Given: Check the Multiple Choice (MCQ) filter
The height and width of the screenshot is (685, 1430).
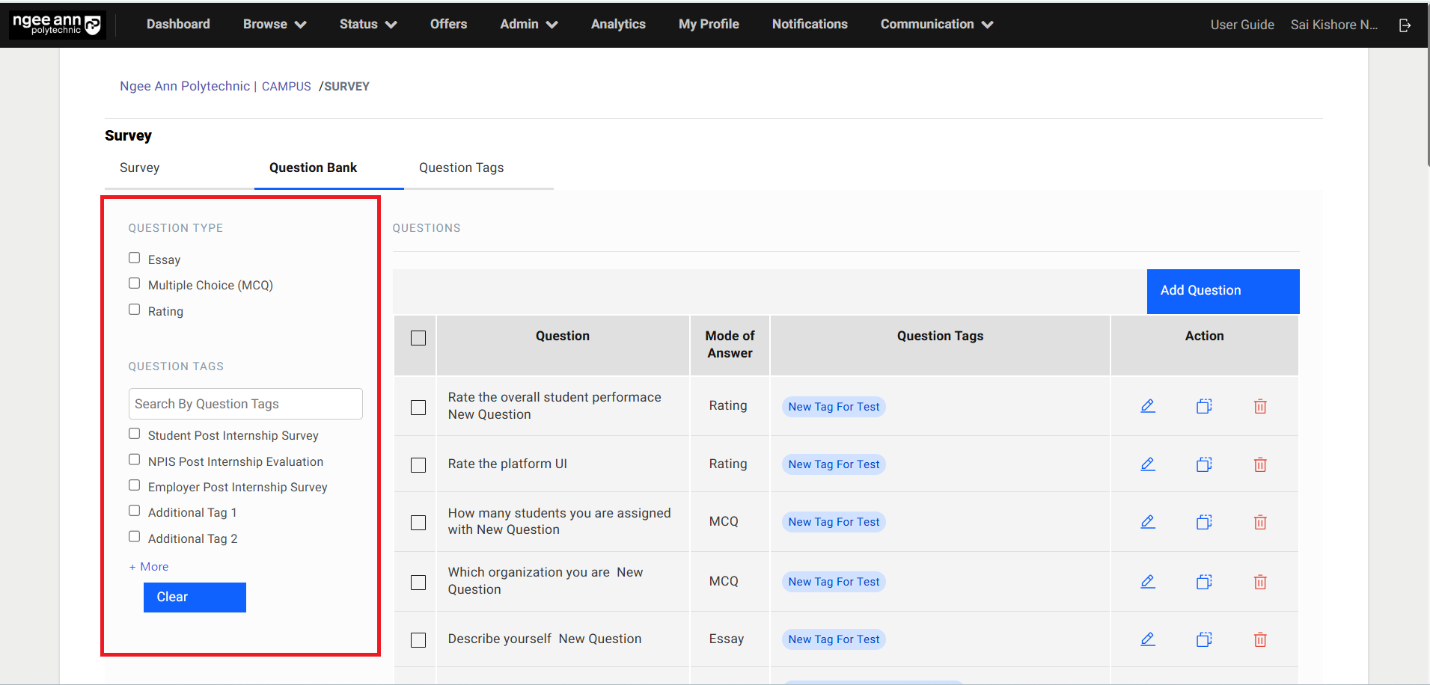Looking at the screenshot, I should coord(134,284).
